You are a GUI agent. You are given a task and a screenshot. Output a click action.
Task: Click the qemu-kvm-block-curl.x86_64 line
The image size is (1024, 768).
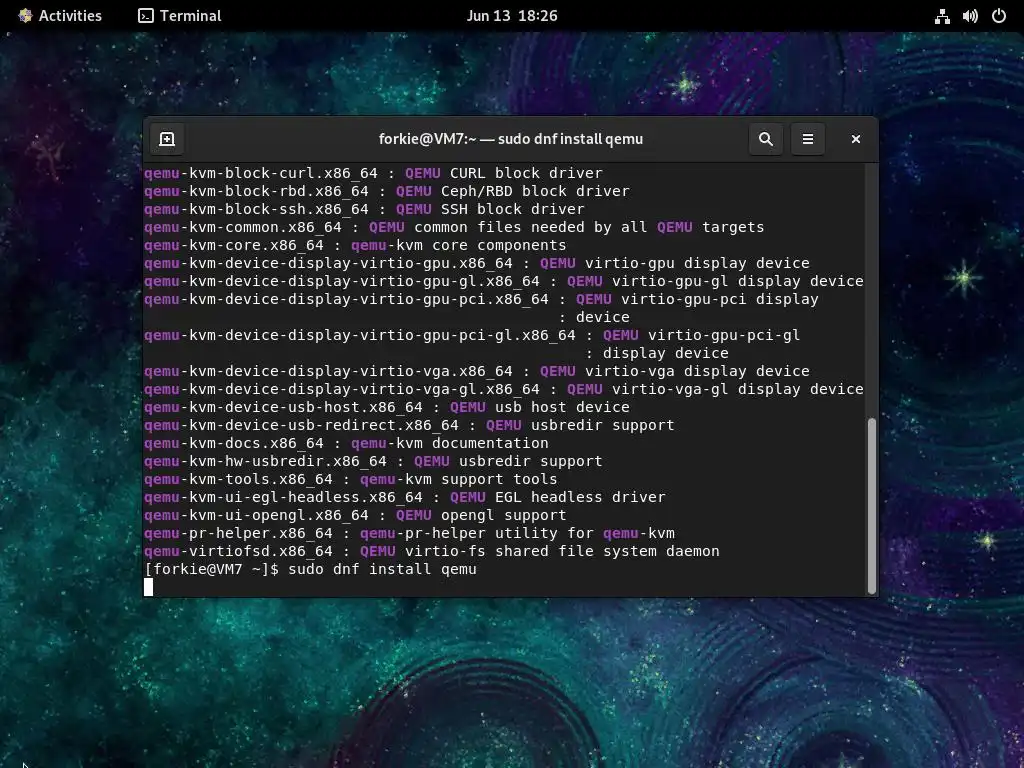pos(373,173)
